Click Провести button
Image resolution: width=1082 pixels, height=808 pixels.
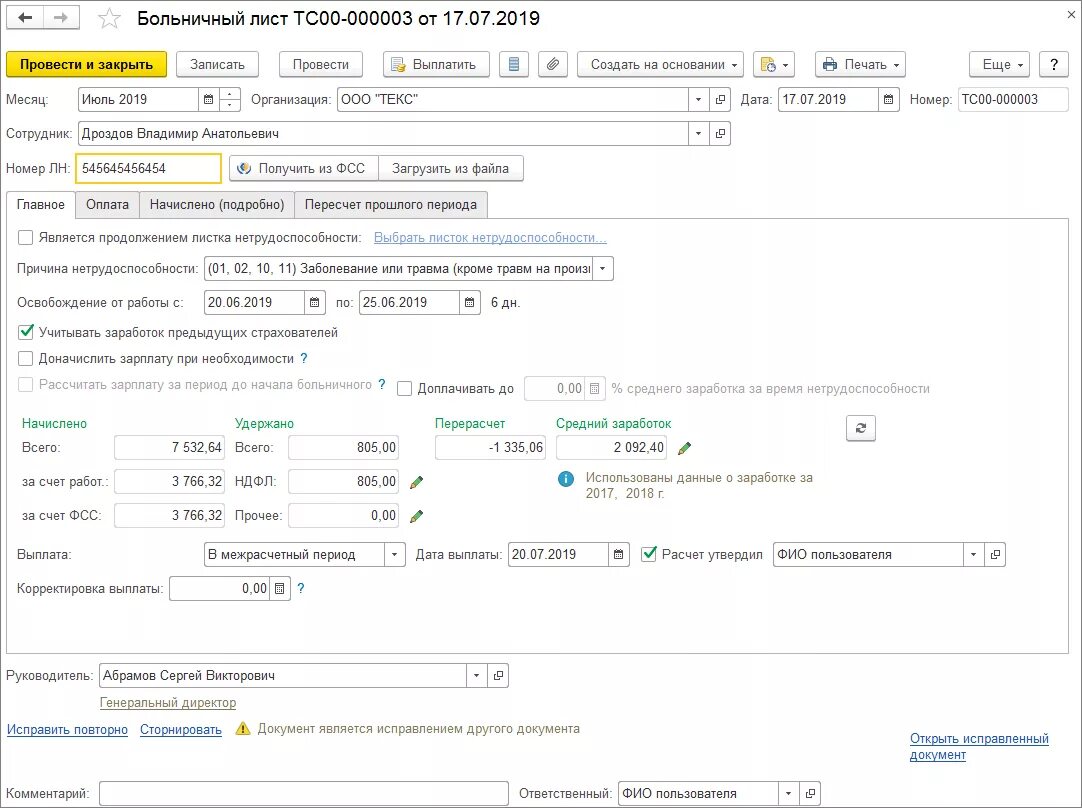[x=321, y=64]
